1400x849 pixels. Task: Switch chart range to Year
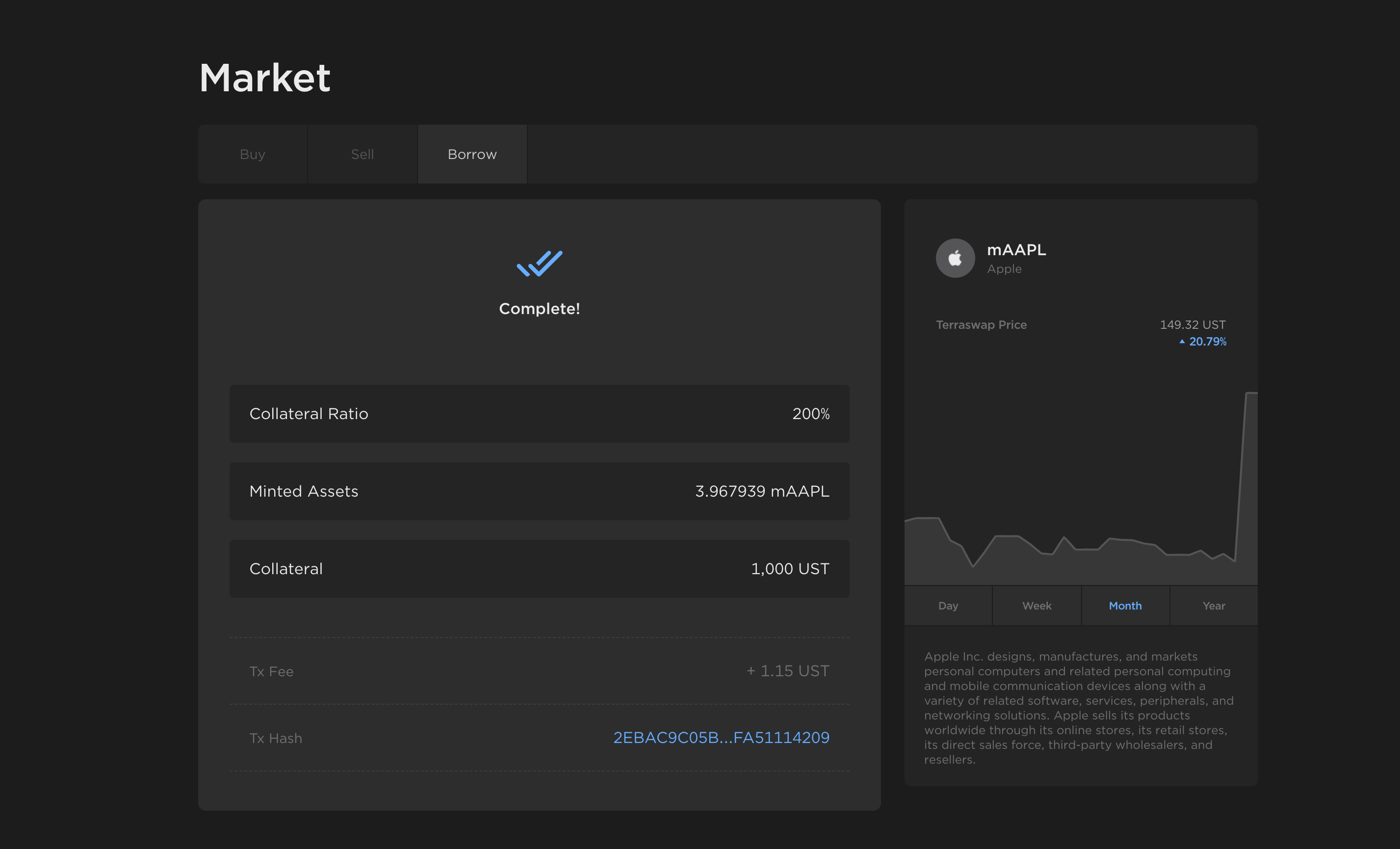coord(1214,606)
